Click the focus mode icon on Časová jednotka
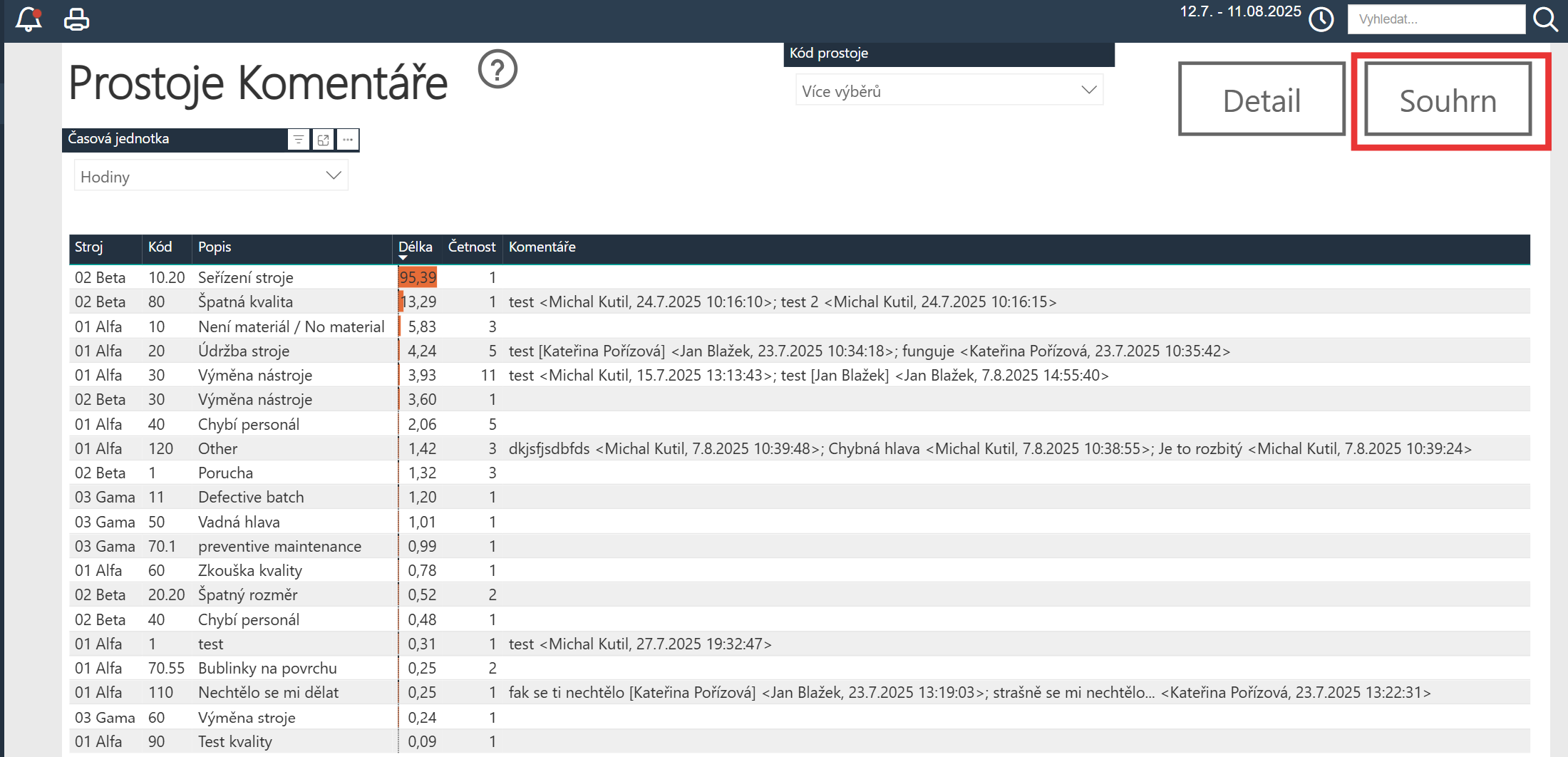1568x757 pixels. [x=323, y=140]
